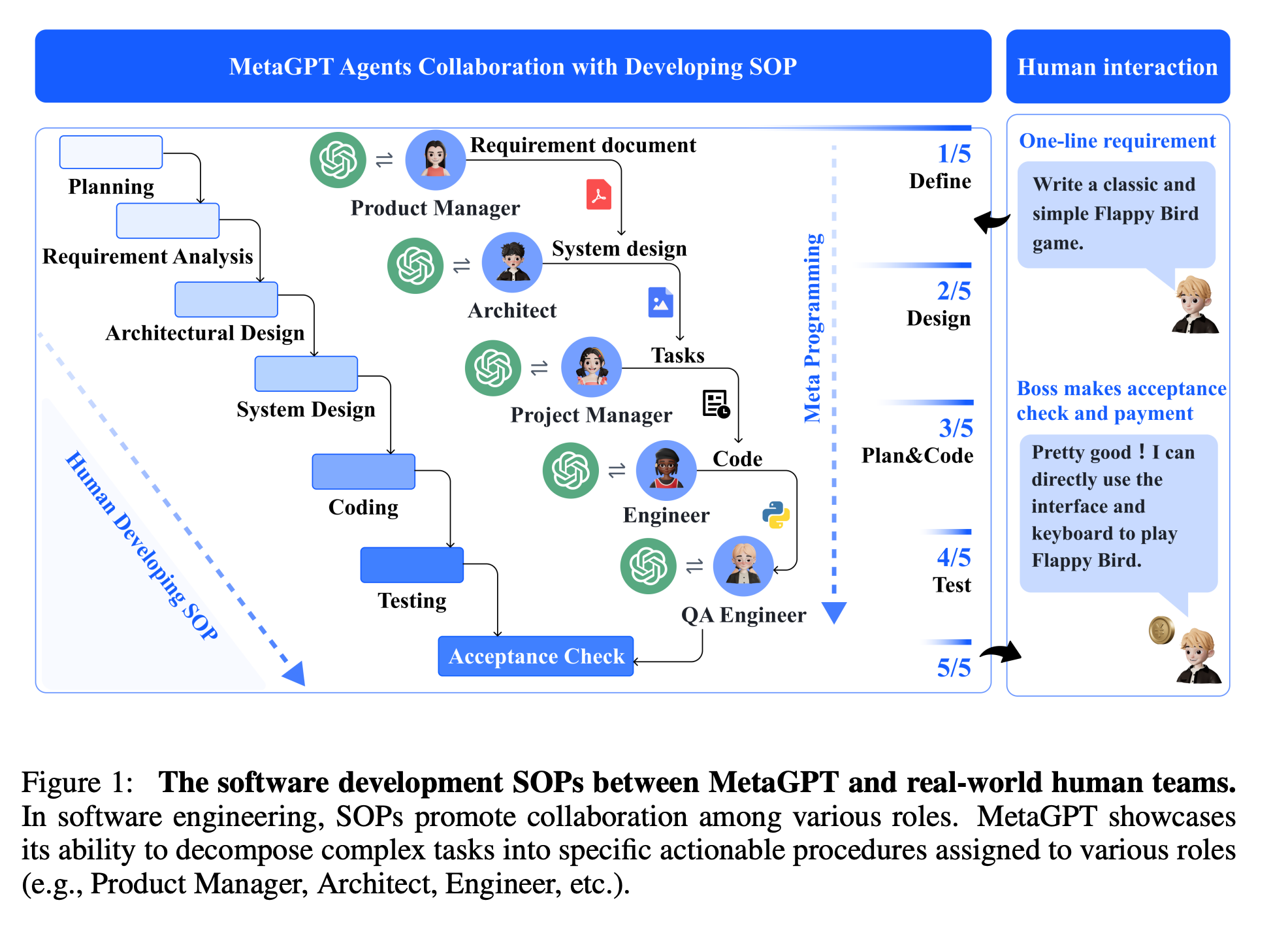Click the Planning stage box

click(111, 152)
